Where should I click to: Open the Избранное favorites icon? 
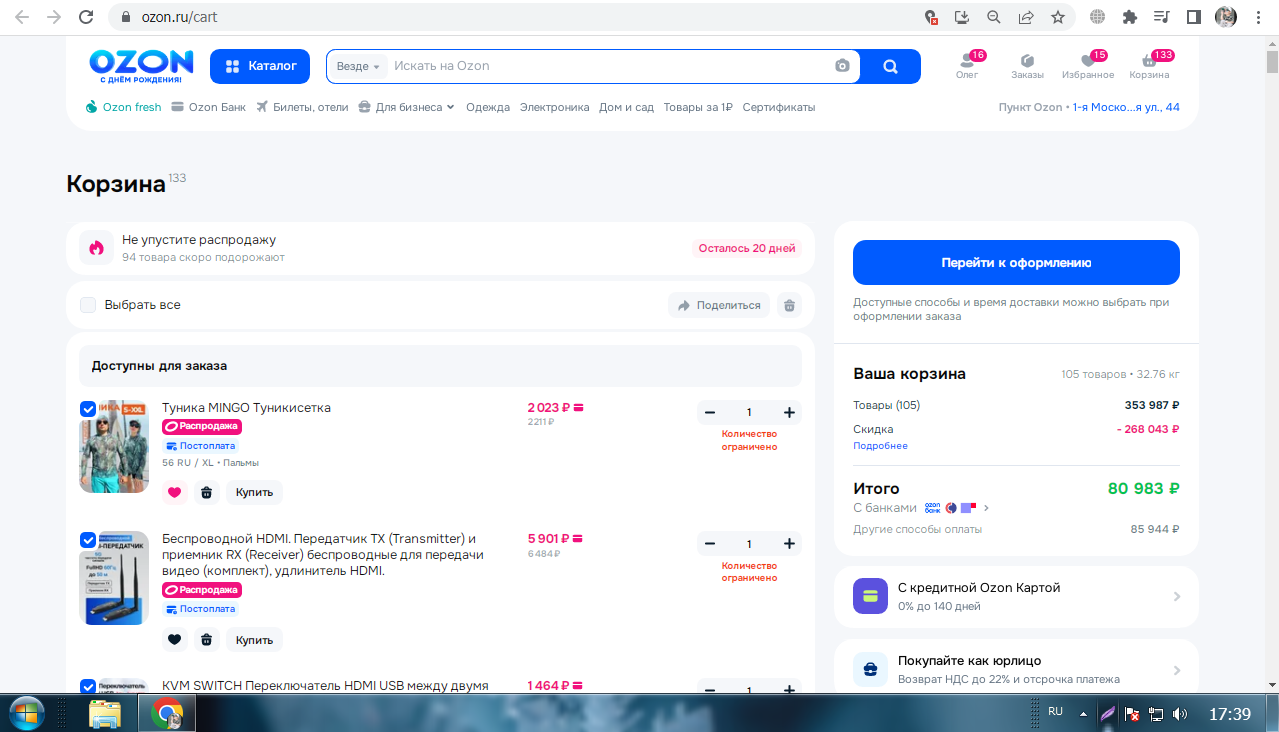click(1088, 66)
